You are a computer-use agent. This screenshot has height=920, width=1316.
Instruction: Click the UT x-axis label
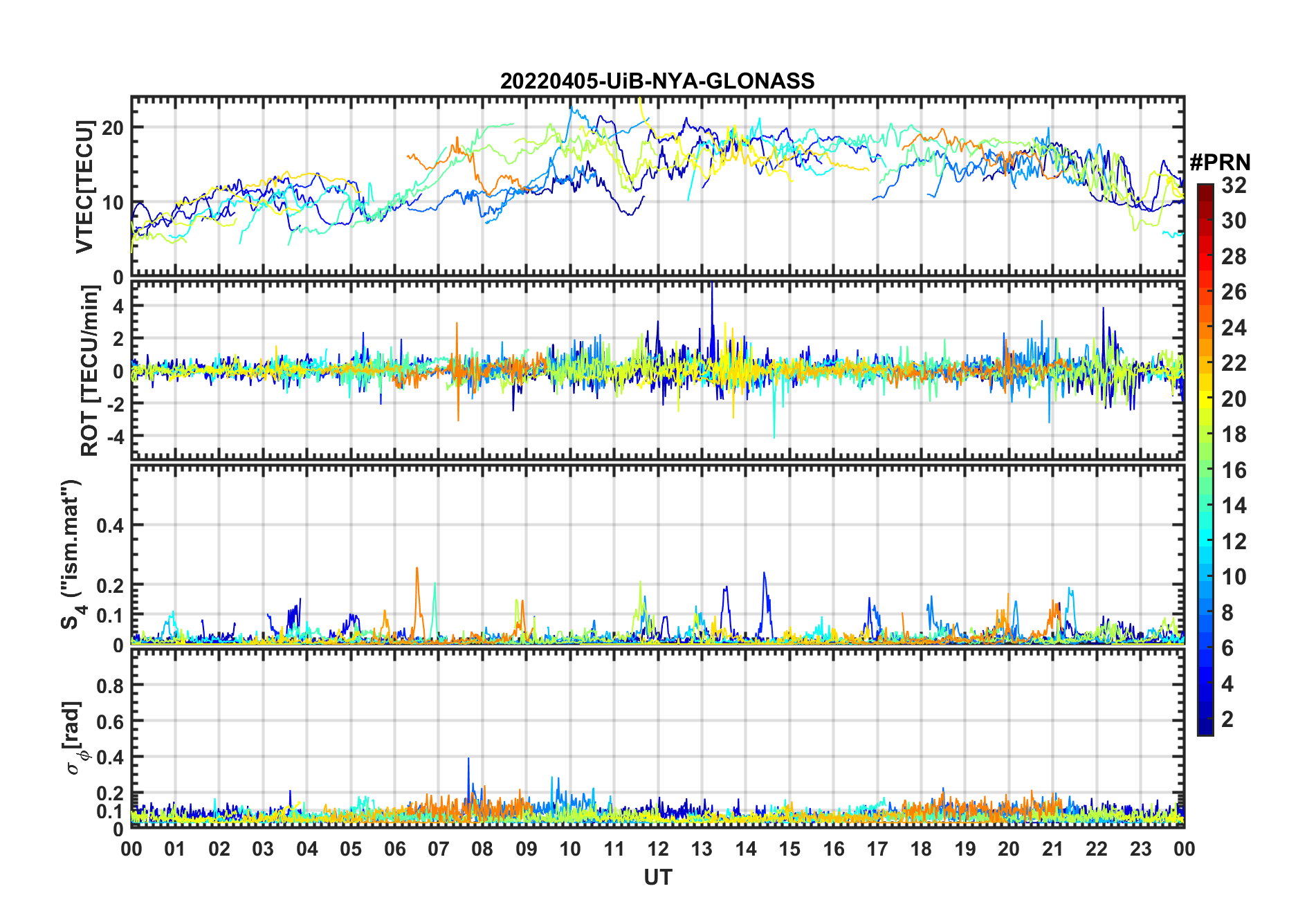pos(658,877)
